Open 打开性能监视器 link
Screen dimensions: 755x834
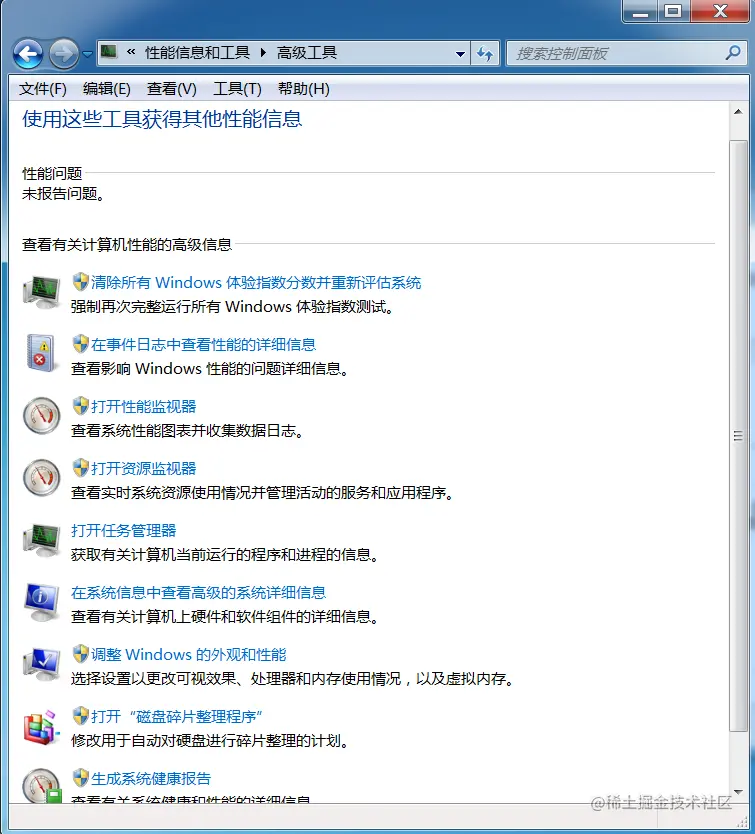coord(144,406)
